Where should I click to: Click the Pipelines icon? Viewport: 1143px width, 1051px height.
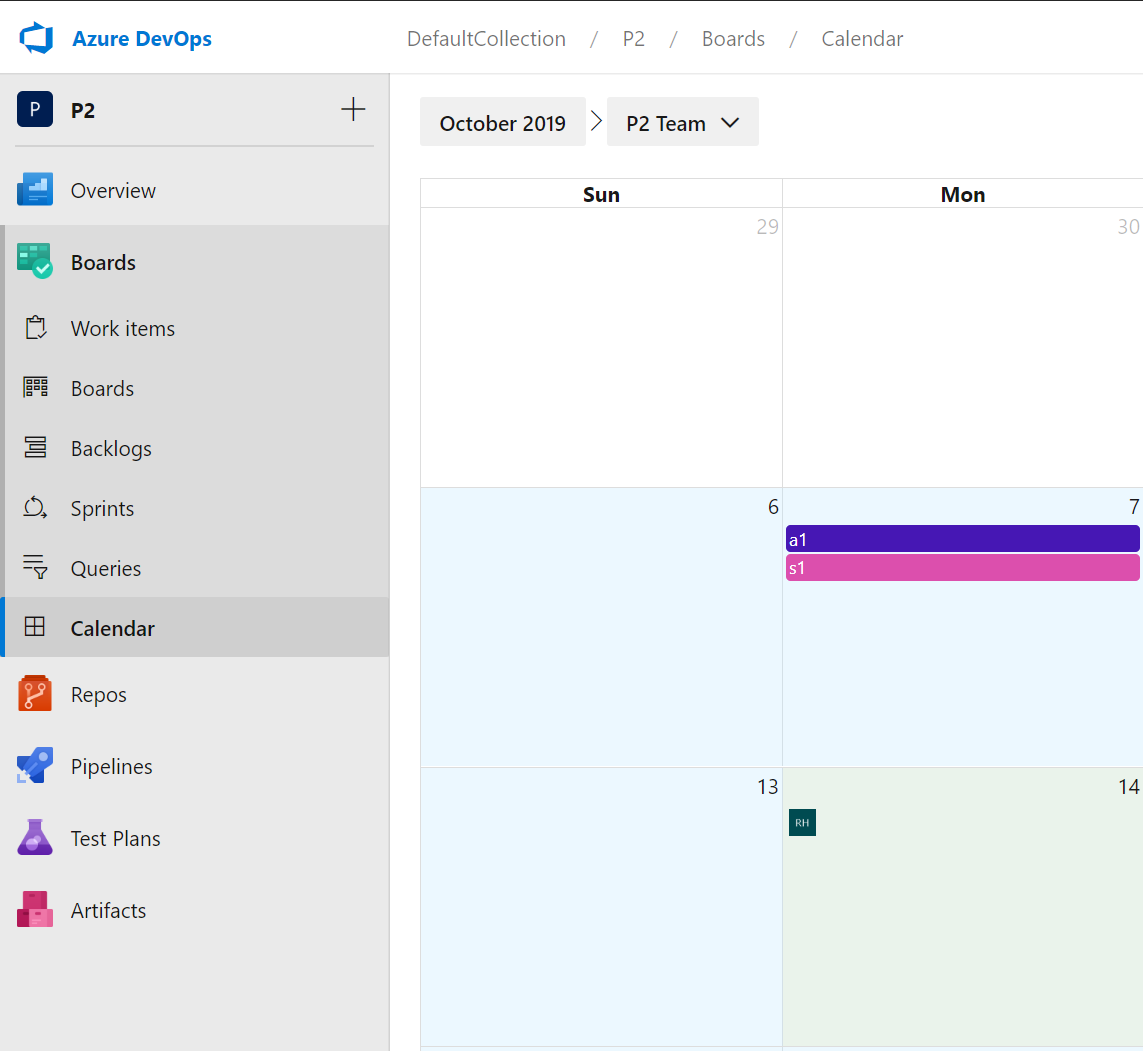tap(37, 766)
